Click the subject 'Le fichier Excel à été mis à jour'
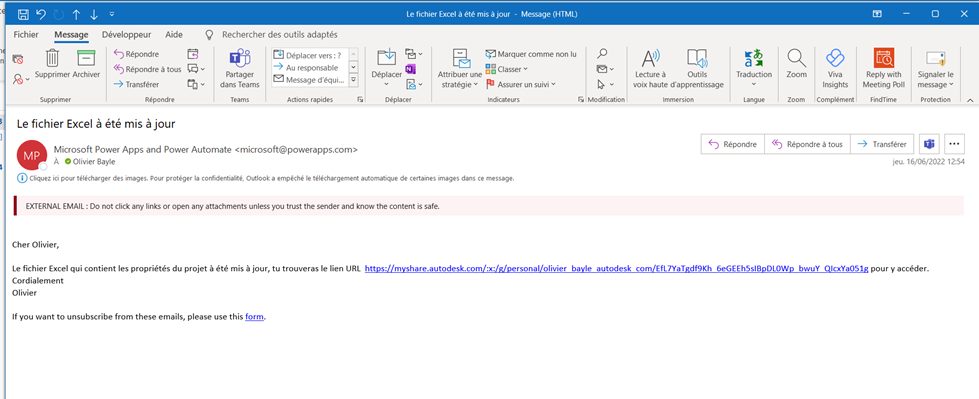Viewport: 979px width, 399px height. [96, 124]
